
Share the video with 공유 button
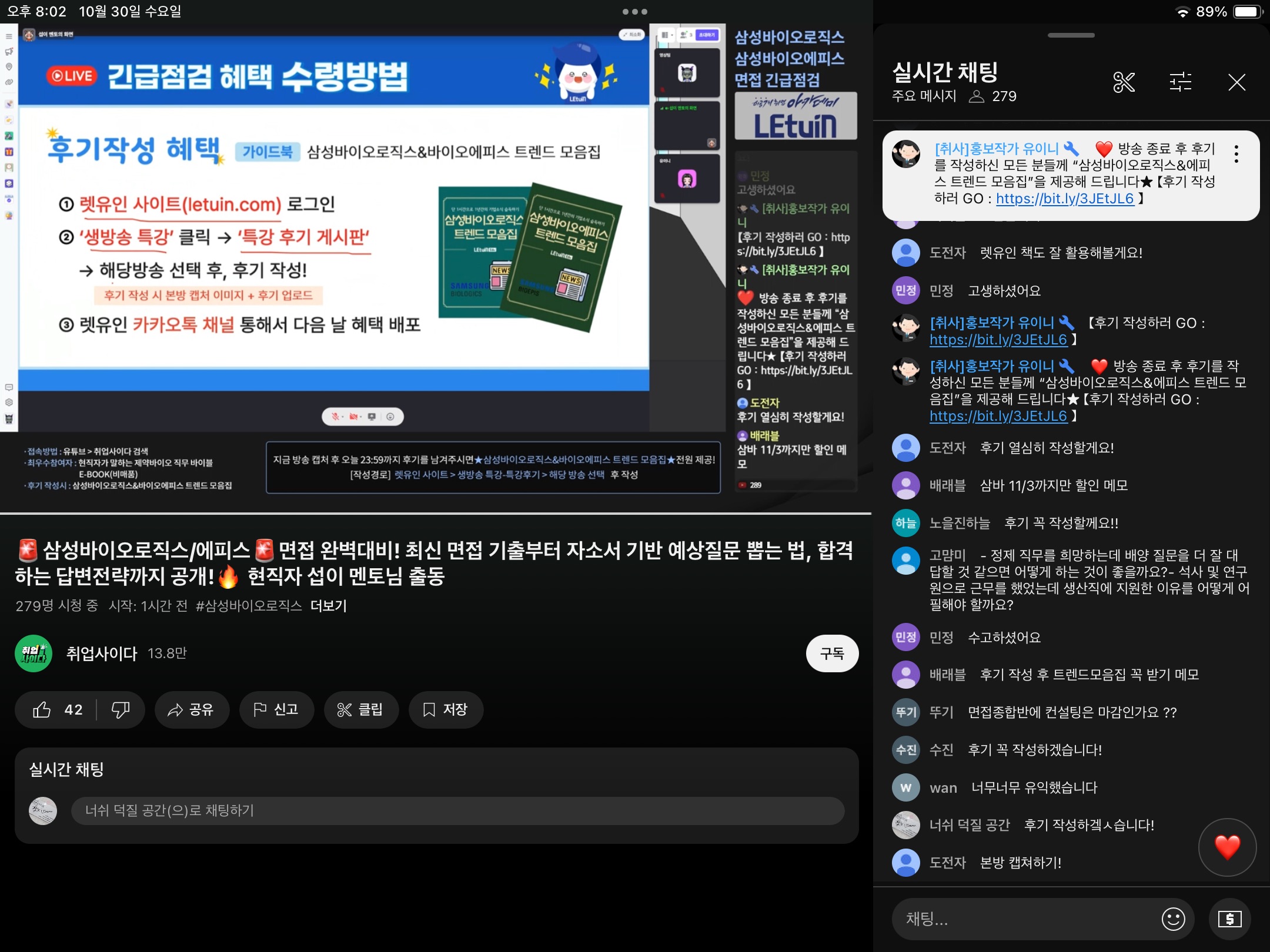pos(191,710)
